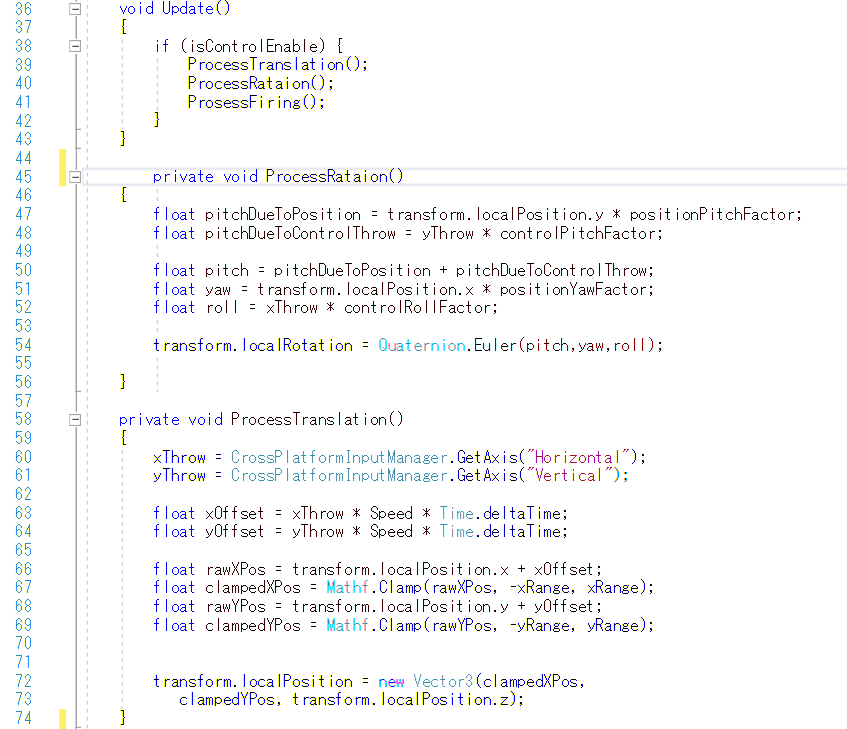Click the controlPitchFactor variable

pos(578,233)
